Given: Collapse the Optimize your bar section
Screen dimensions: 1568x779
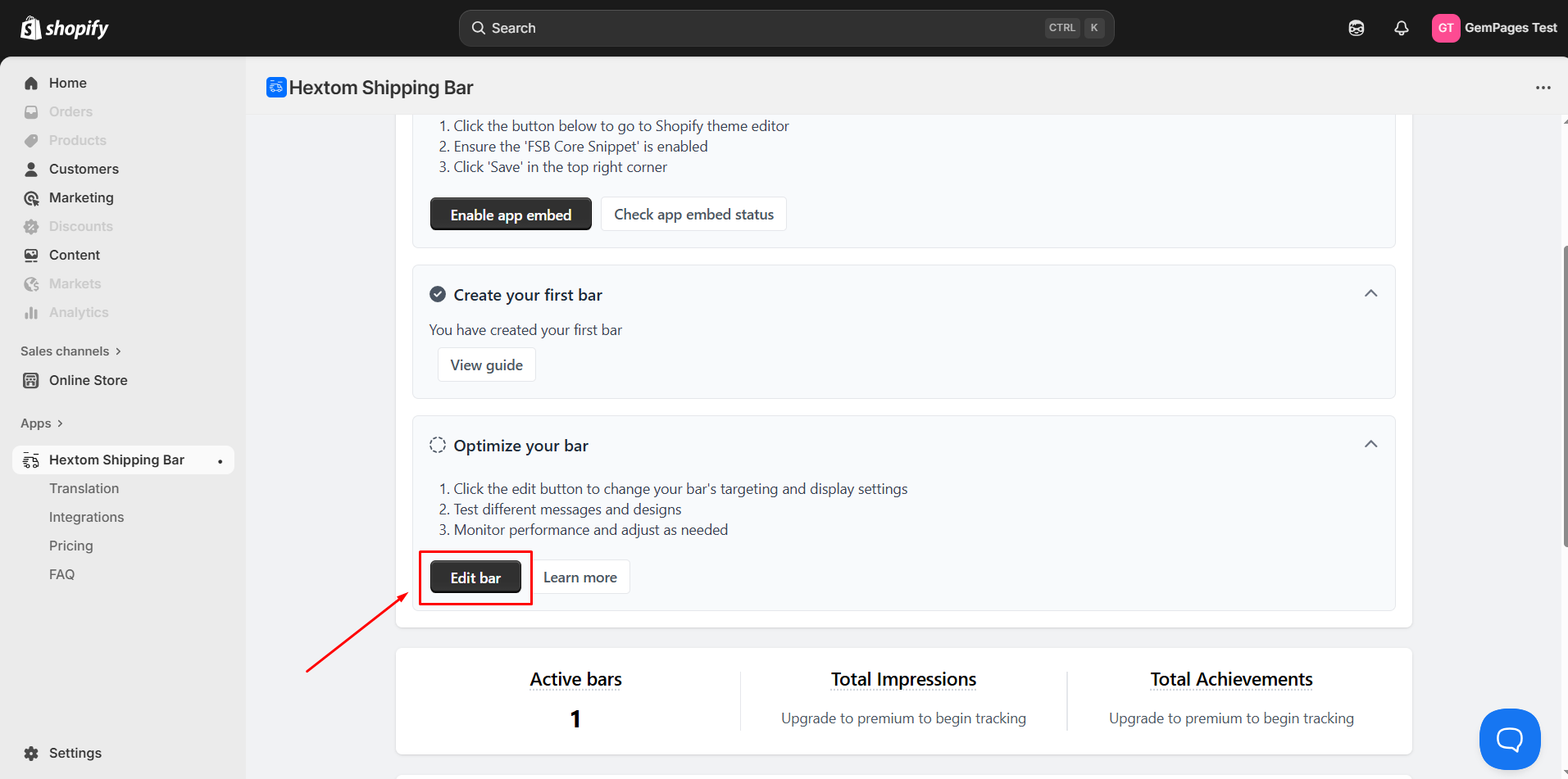Looking at the screenshot, I should pyautogui.click(x=1370, y=444).
